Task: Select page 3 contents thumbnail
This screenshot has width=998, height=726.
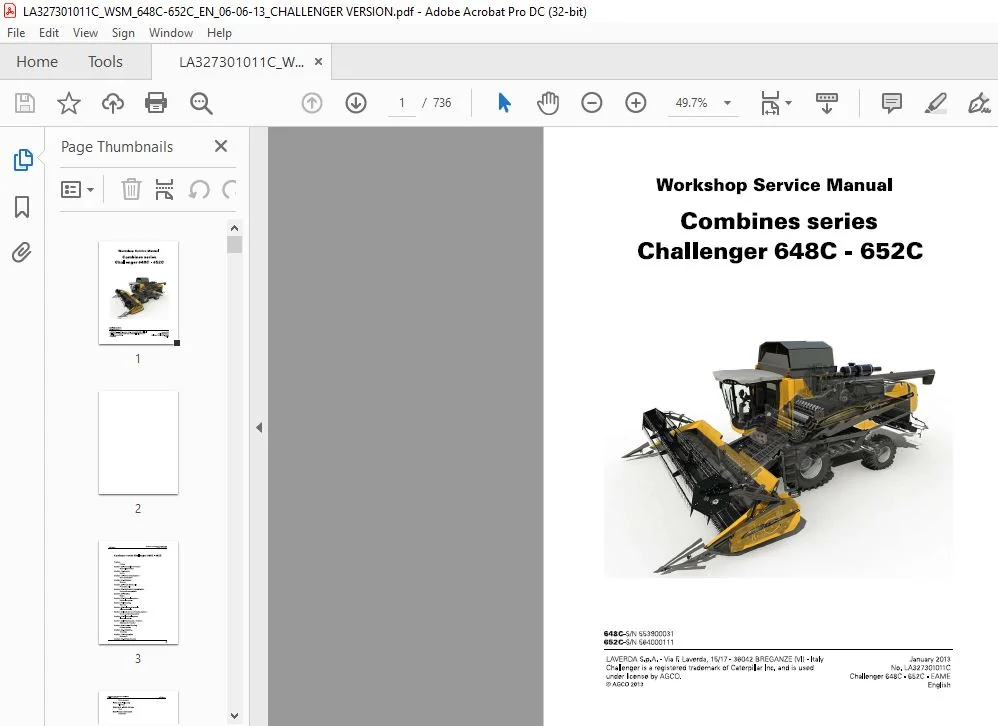Action: [x=138, y=592]
